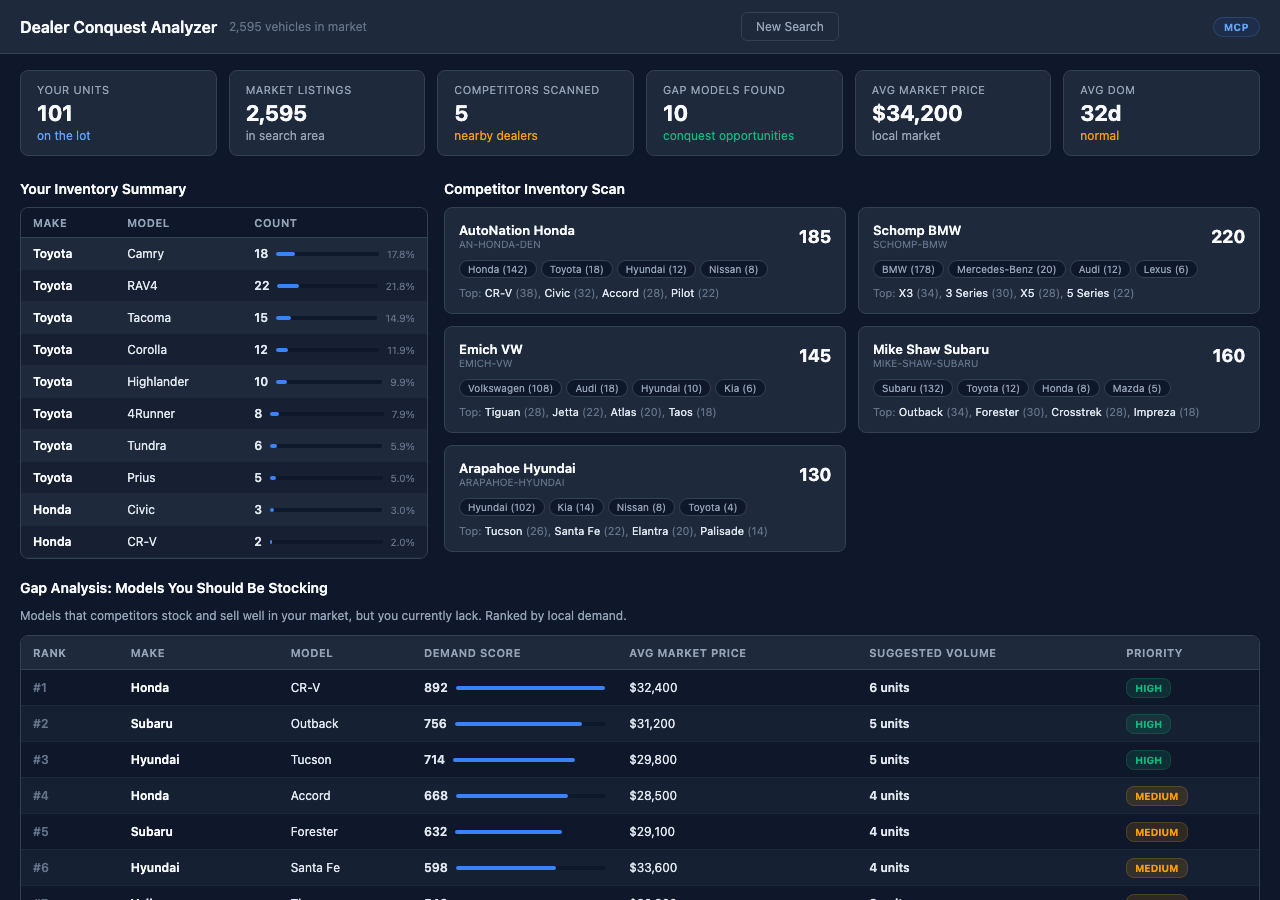The image size is (1280, 900).
Task: Select the Accord model cell
Action: 310,796
